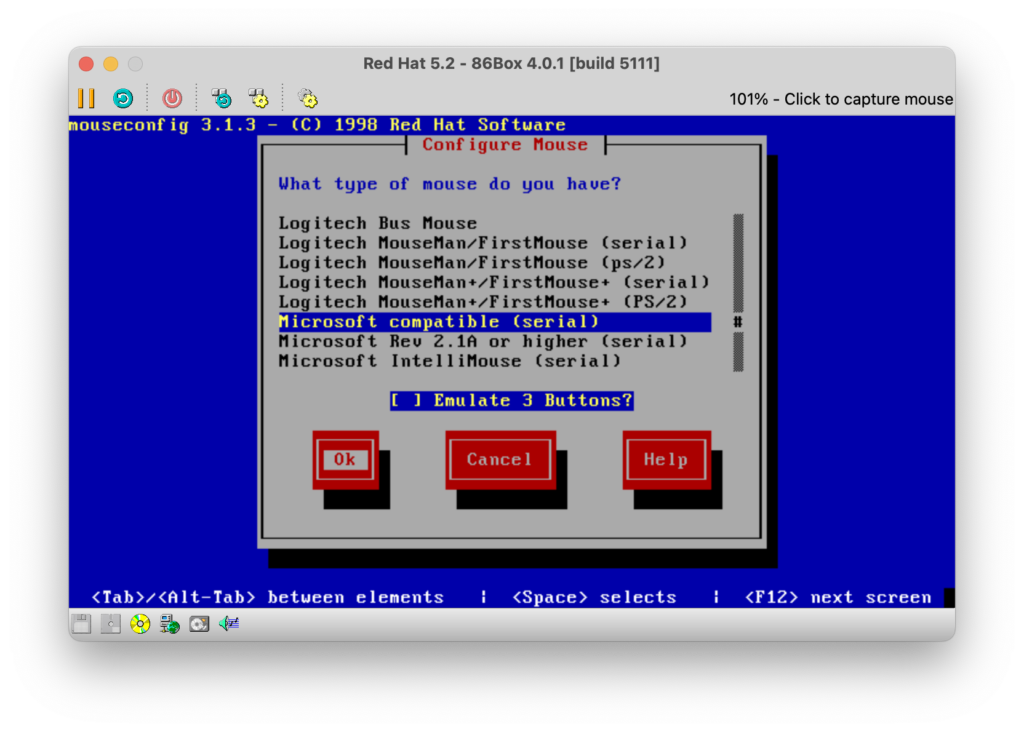Click the Cancel button
The height and width of the screenshot is (732, 1024).
[x=500, y=460]
